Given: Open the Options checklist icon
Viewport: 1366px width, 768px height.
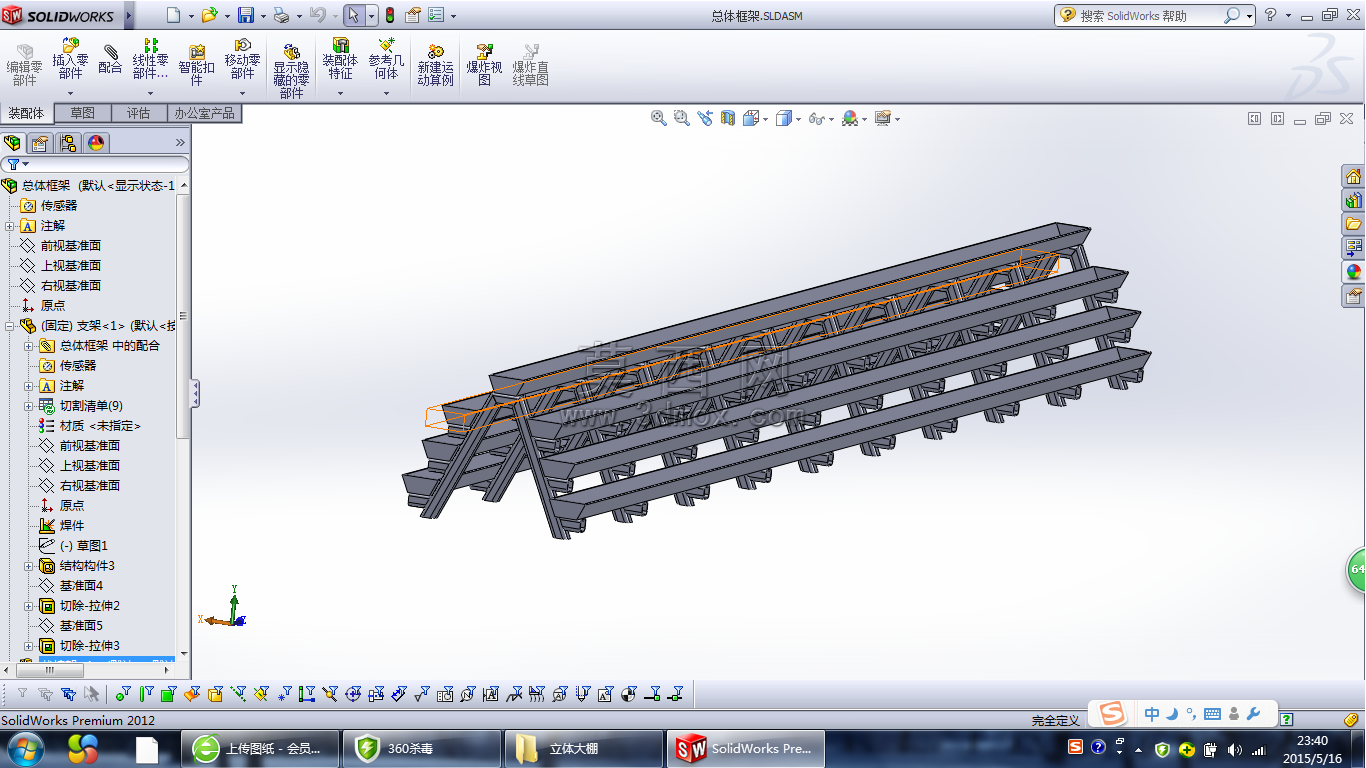Looking at the screenshot, I should coord(436,15).
